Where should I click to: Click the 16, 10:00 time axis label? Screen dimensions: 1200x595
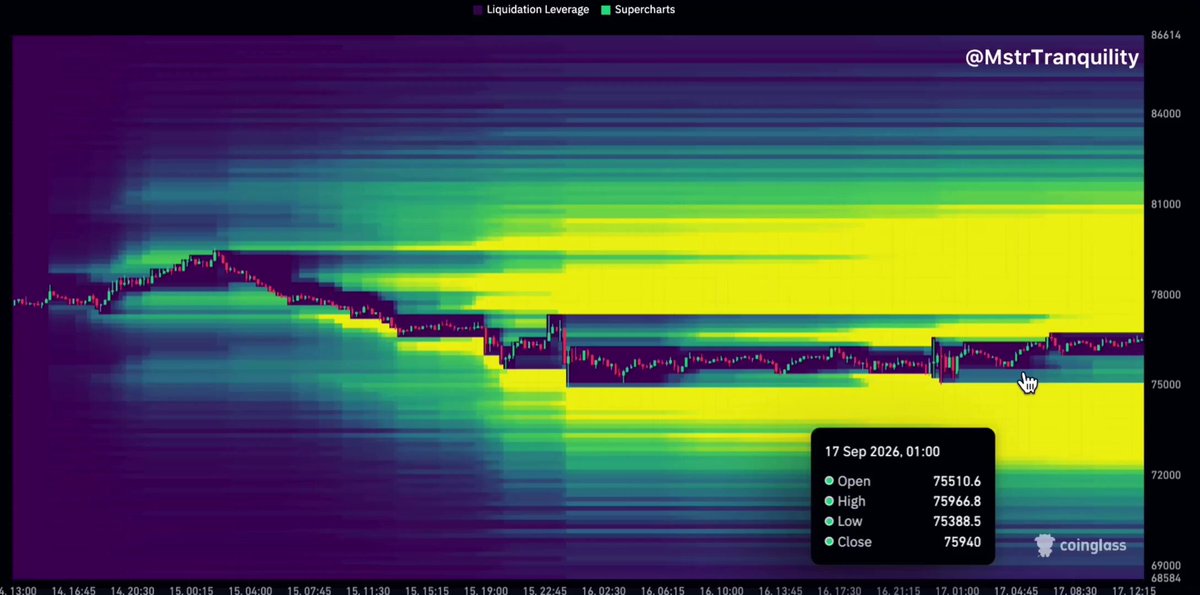[x=721, y=590]
